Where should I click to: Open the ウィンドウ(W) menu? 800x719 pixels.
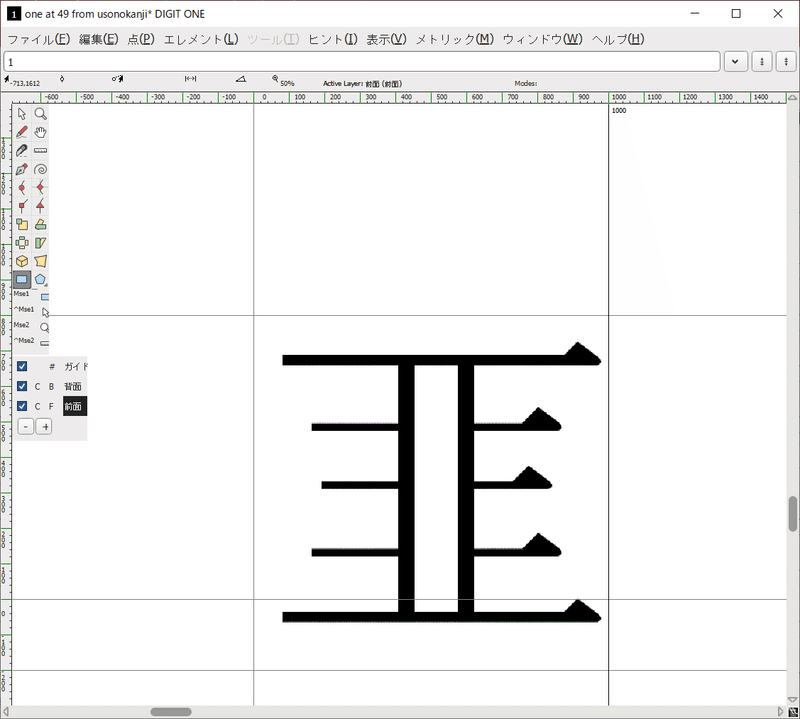tap(542, 39)
